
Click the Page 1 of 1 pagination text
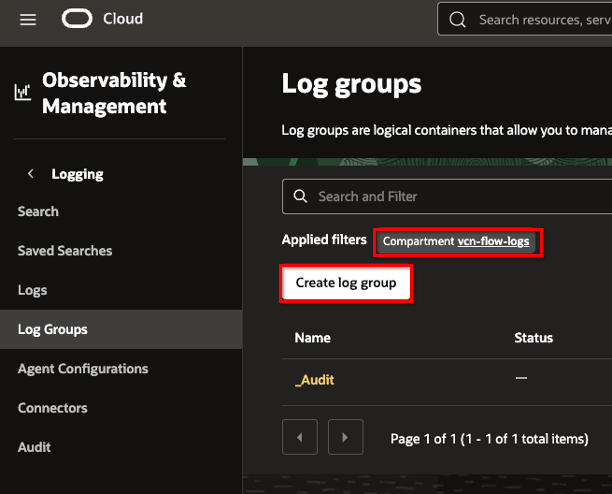489,439
